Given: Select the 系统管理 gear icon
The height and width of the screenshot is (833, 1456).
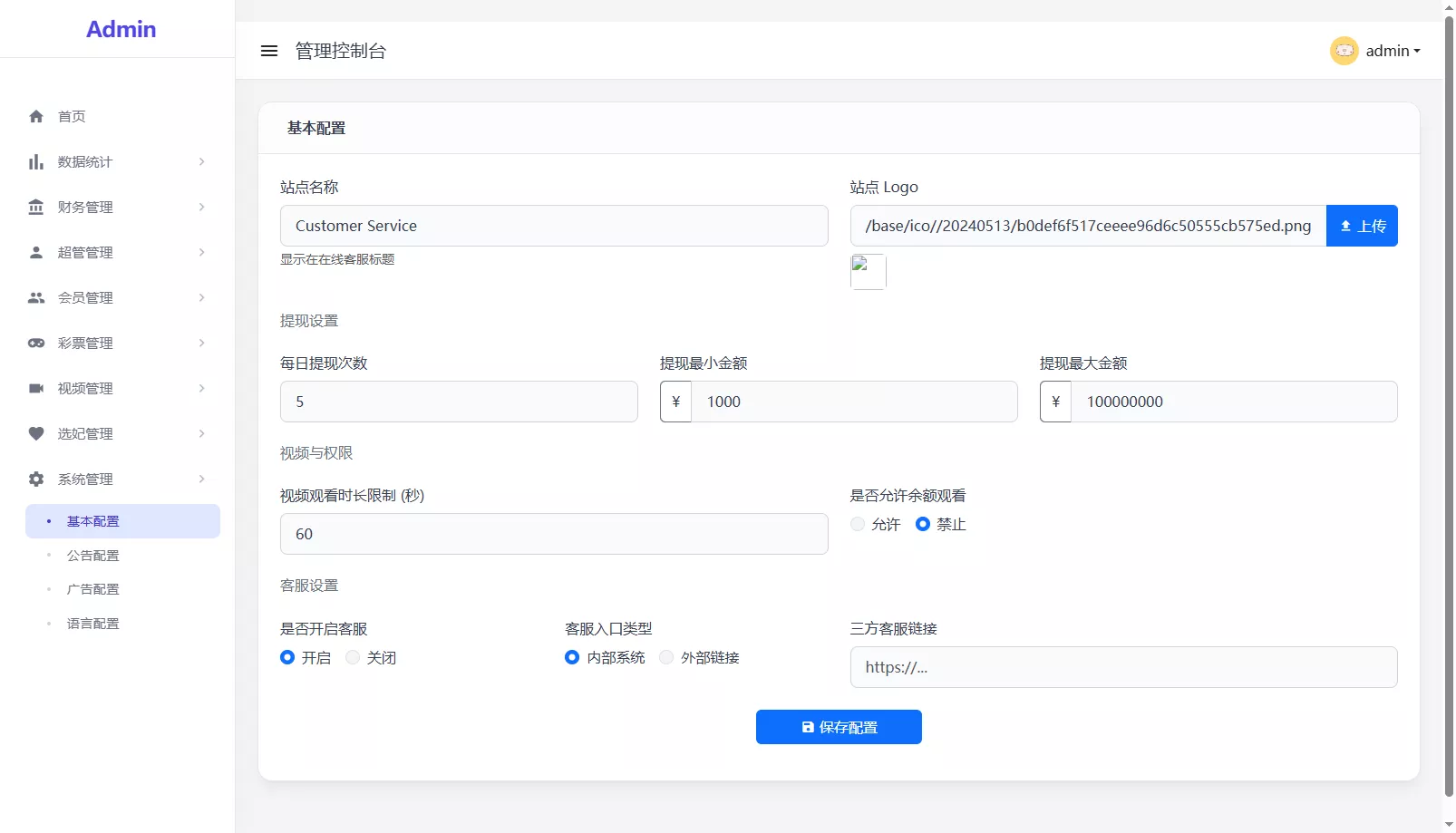Looking at the screenshot, I should [x=36, y=479].
